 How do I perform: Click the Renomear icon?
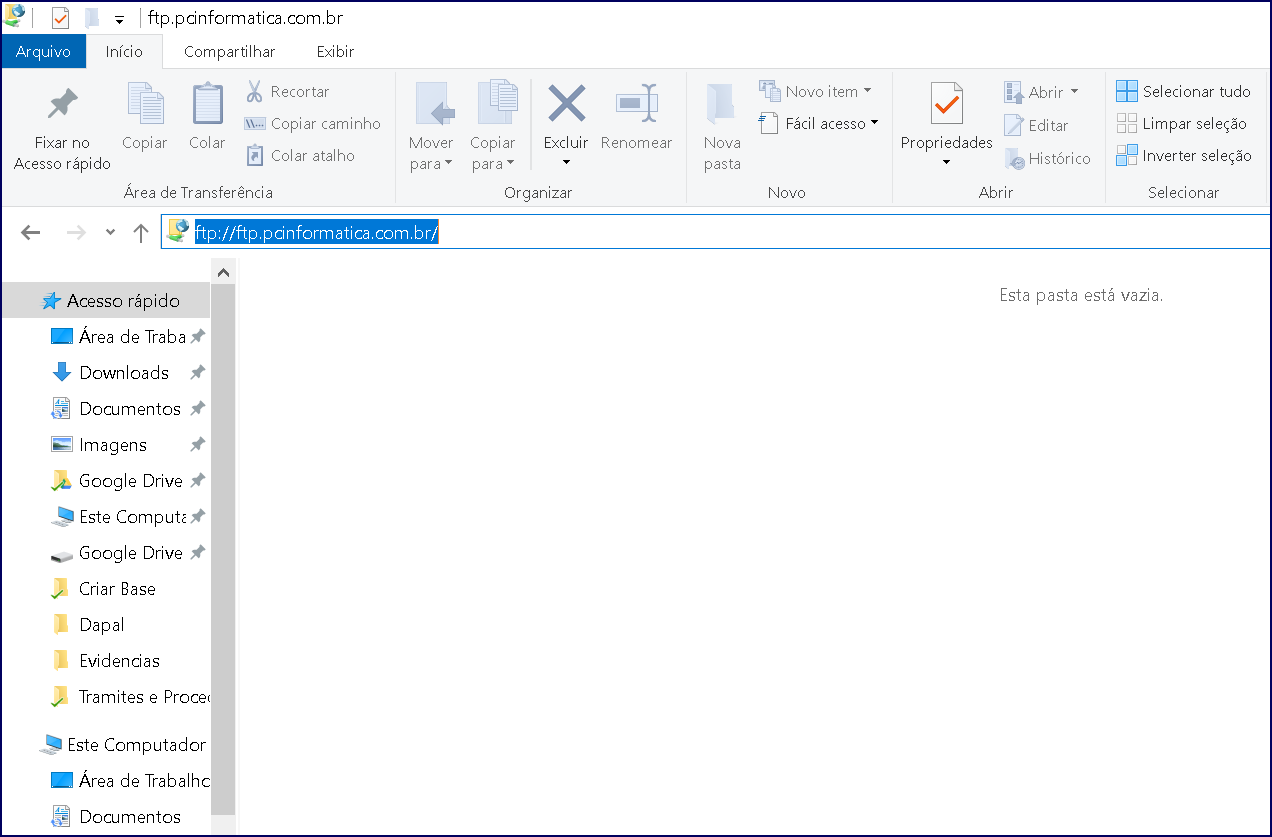pos(637,103)
